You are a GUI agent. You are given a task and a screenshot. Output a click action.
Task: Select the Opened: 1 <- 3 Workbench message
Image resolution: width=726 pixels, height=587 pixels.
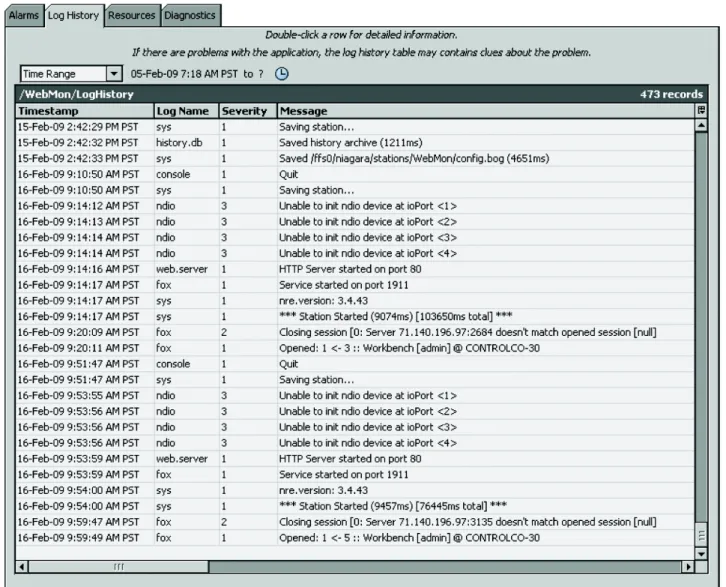409,348
